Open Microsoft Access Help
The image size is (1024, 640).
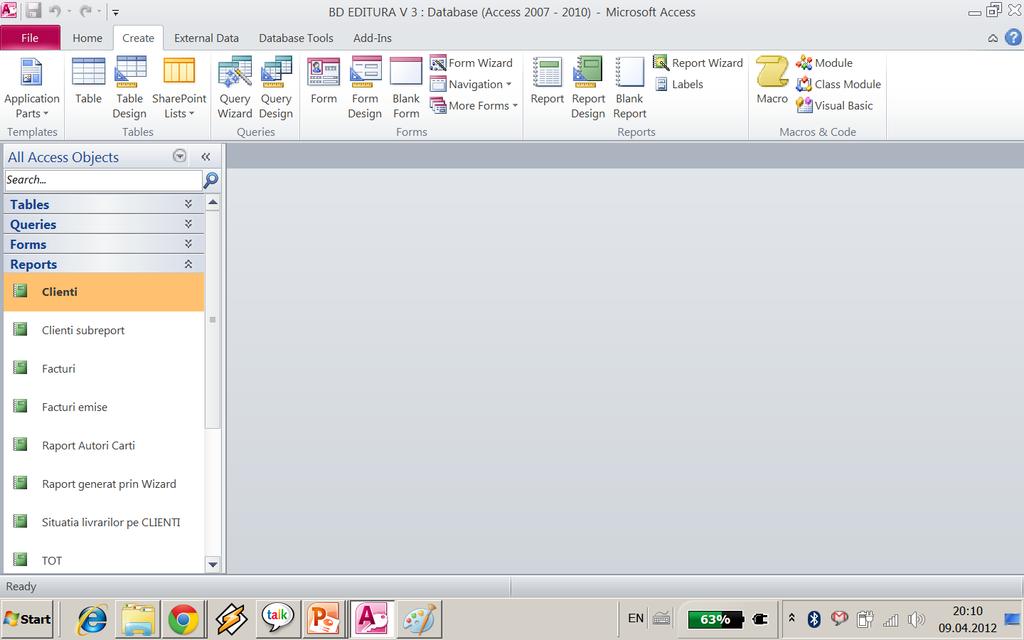click(1013, 37)
